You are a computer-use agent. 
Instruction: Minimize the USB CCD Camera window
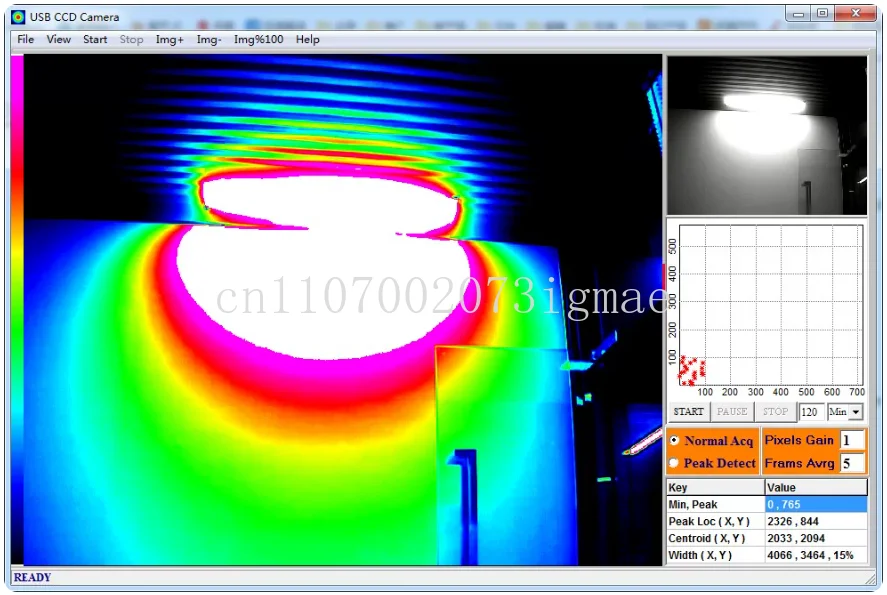pyautogui.click(x=798, y=14)
